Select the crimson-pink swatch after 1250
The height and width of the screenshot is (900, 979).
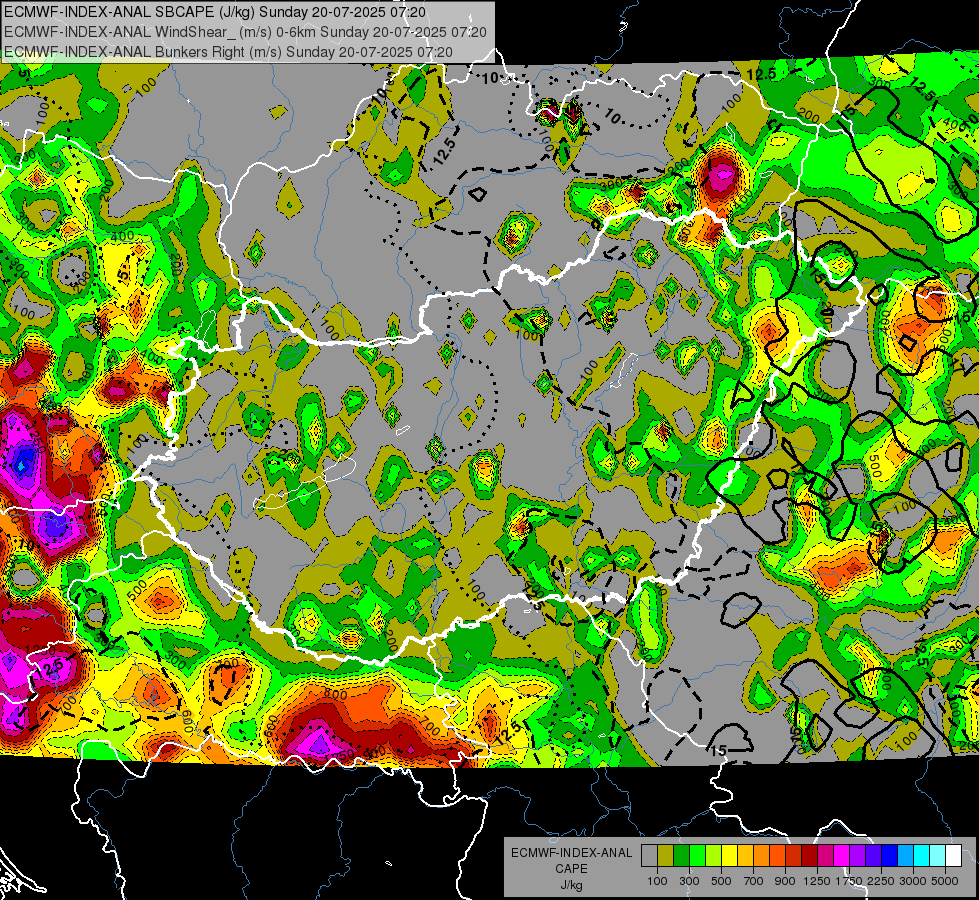click(x=825, y=856)
